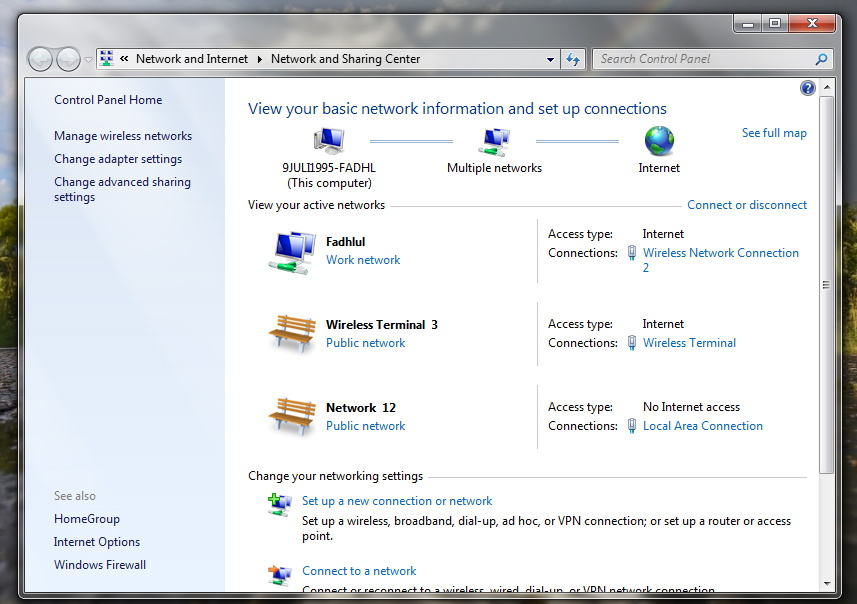Click the Internet globe icon in network map
This screenshot has height=604, width=857.
[x=658, y=141]
